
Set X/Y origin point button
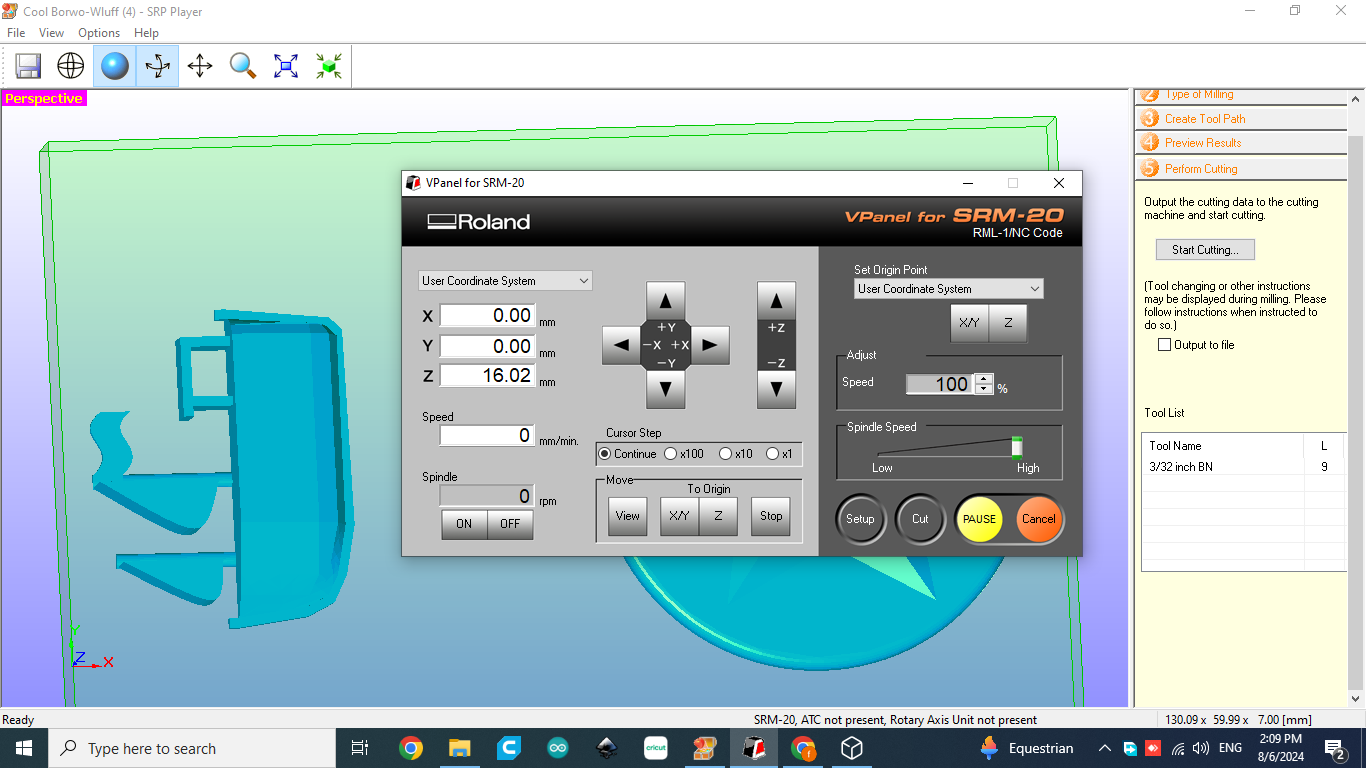pyautogui.click(x=969, y=324)
